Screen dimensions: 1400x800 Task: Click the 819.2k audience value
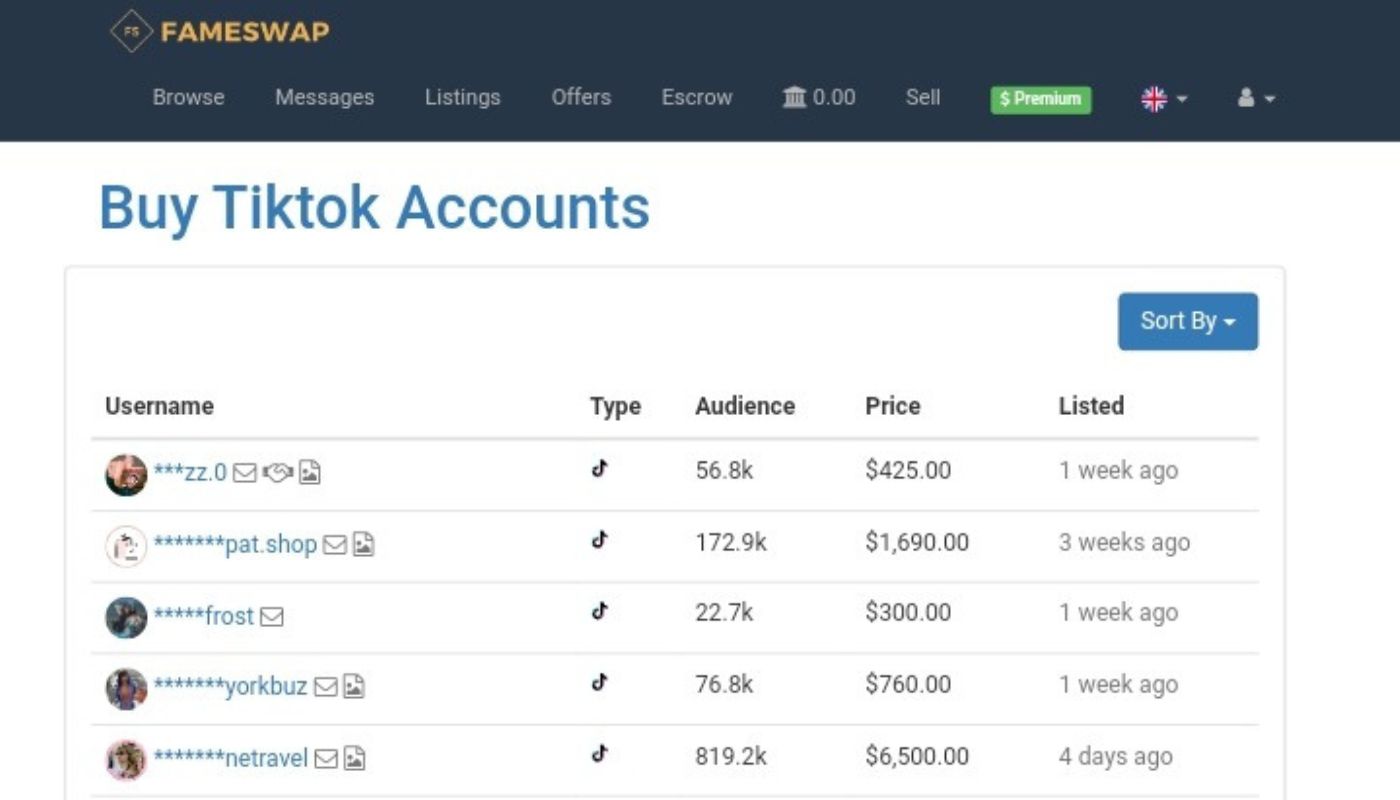coord(731,756)
